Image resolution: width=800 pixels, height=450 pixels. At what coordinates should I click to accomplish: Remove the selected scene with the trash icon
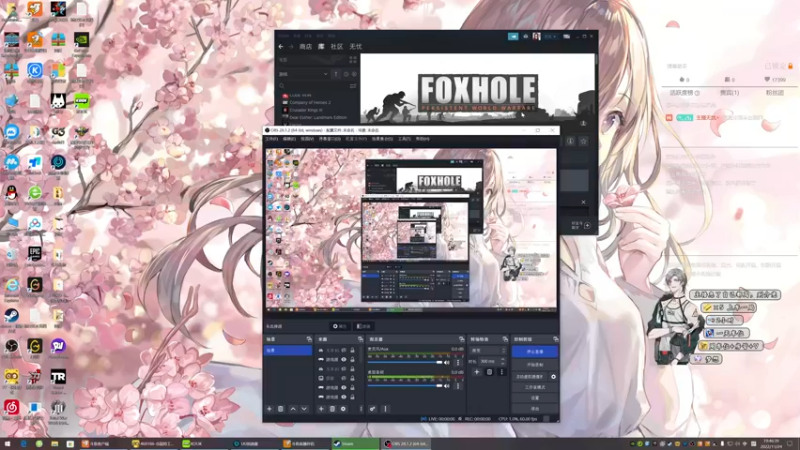pyautogui.click(x=281, y=409)
